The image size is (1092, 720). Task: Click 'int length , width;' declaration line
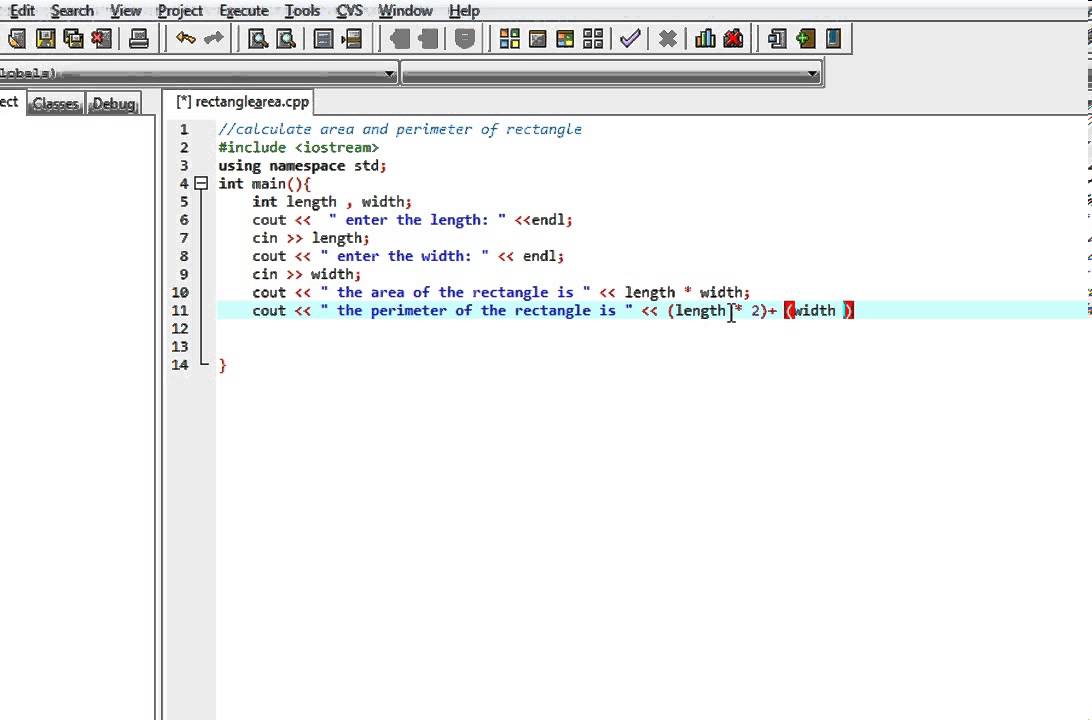pyautogui.click(x=332, y=201)
